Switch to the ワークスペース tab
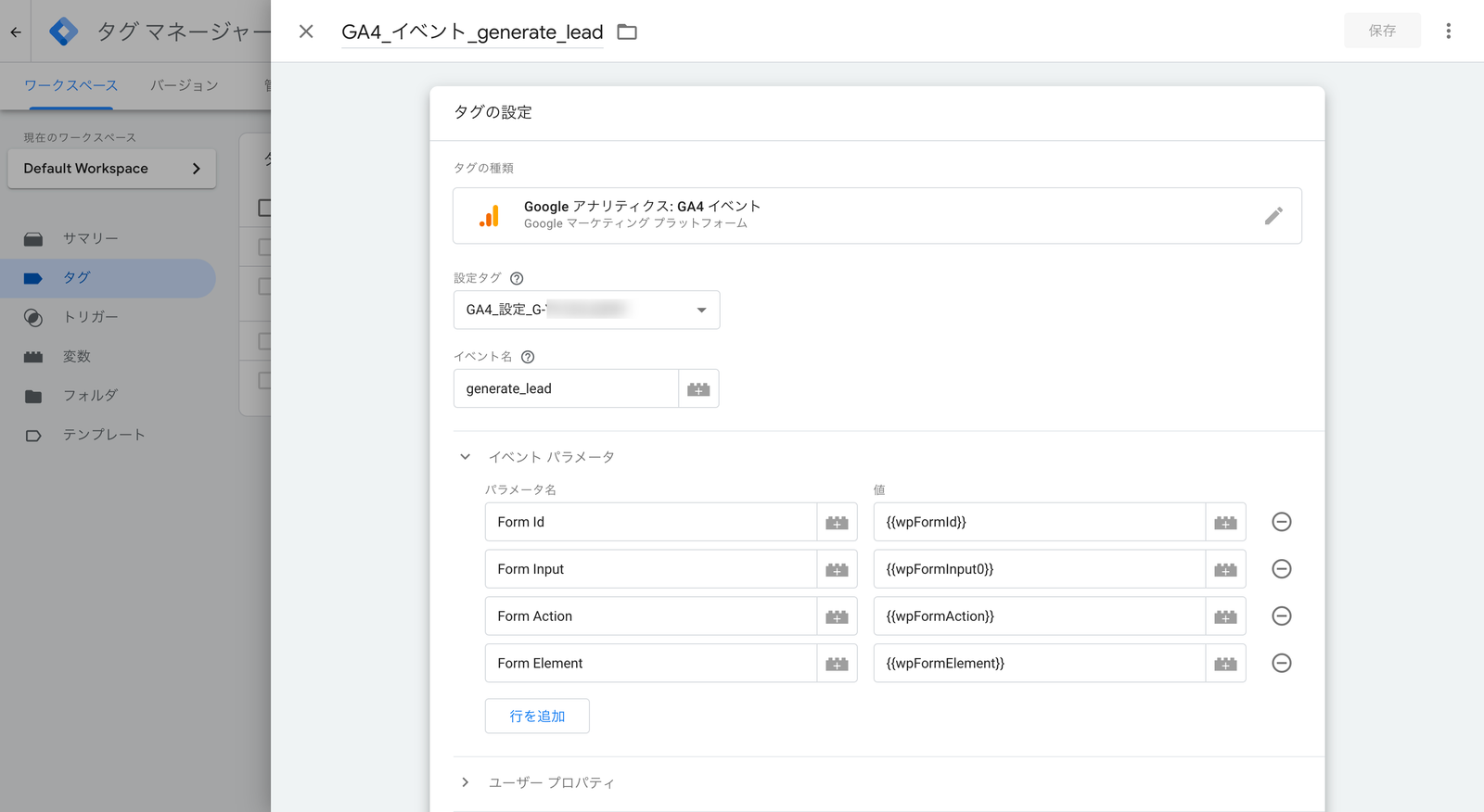This screenshot has width=1484, height=812. coord(70,85)
